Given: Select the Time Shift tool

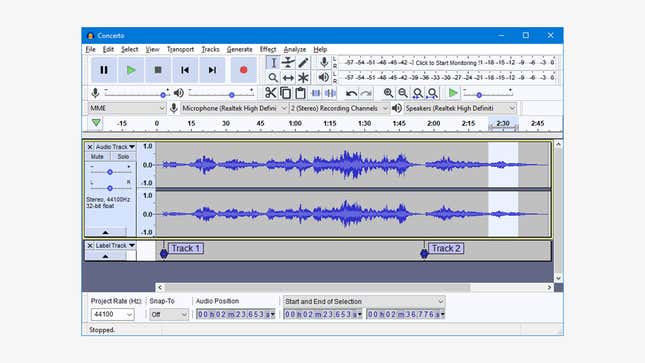Looking at the screenshot, I should coord(288,77).
